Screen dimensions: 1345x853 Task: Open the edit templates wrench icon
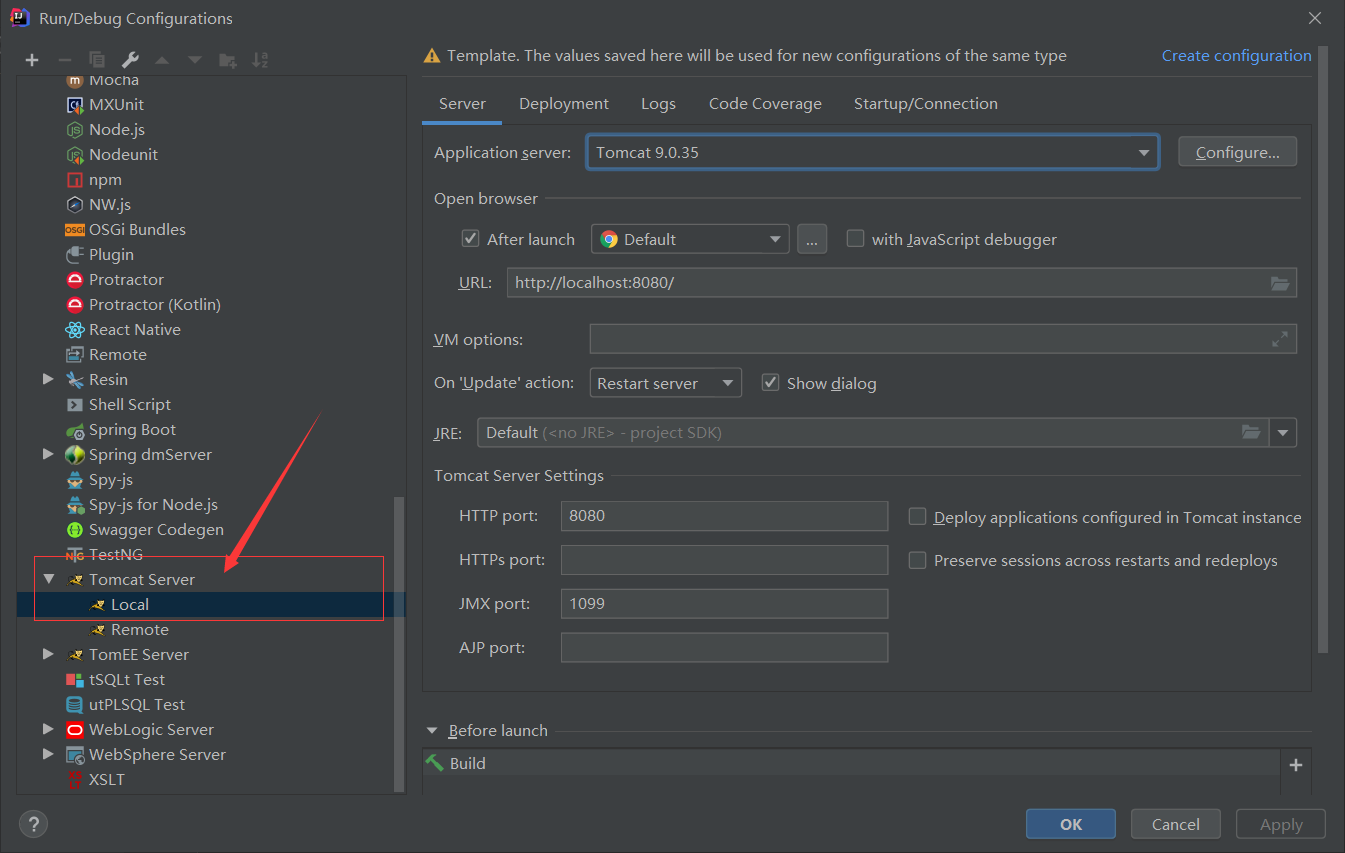coord(129,60)
